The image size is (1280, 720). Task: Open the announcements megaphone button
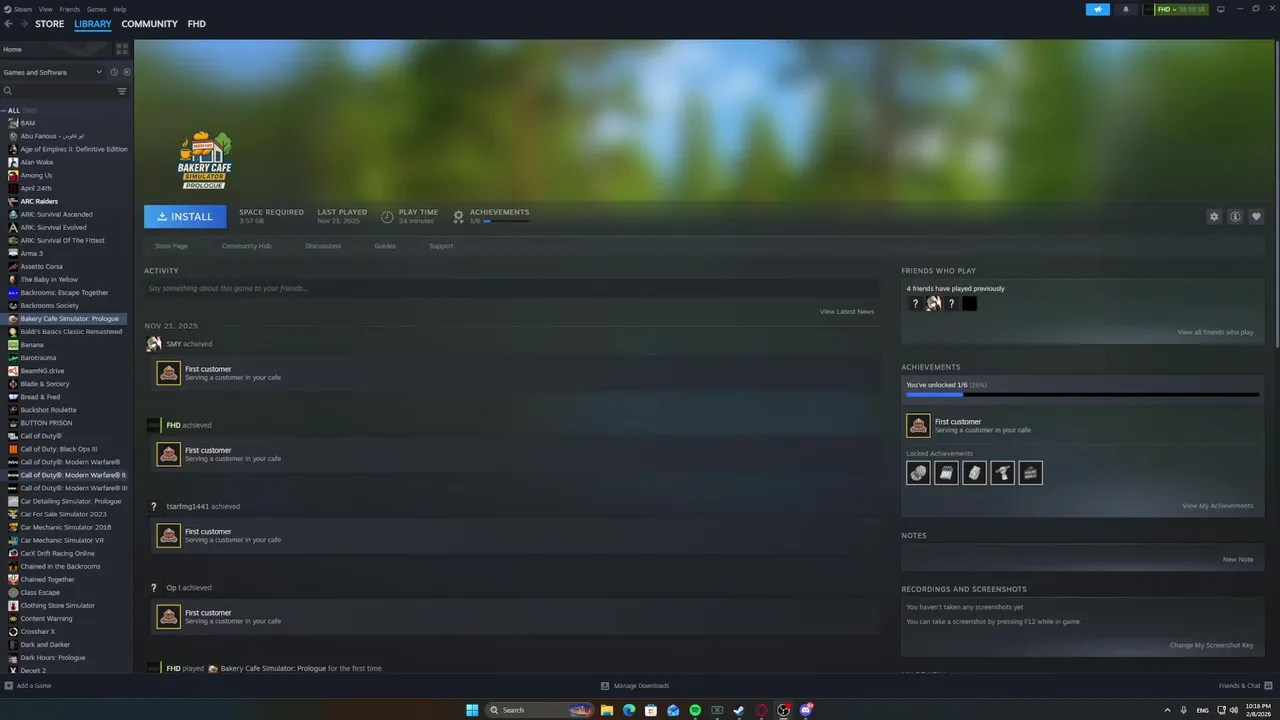(1098, 9)
